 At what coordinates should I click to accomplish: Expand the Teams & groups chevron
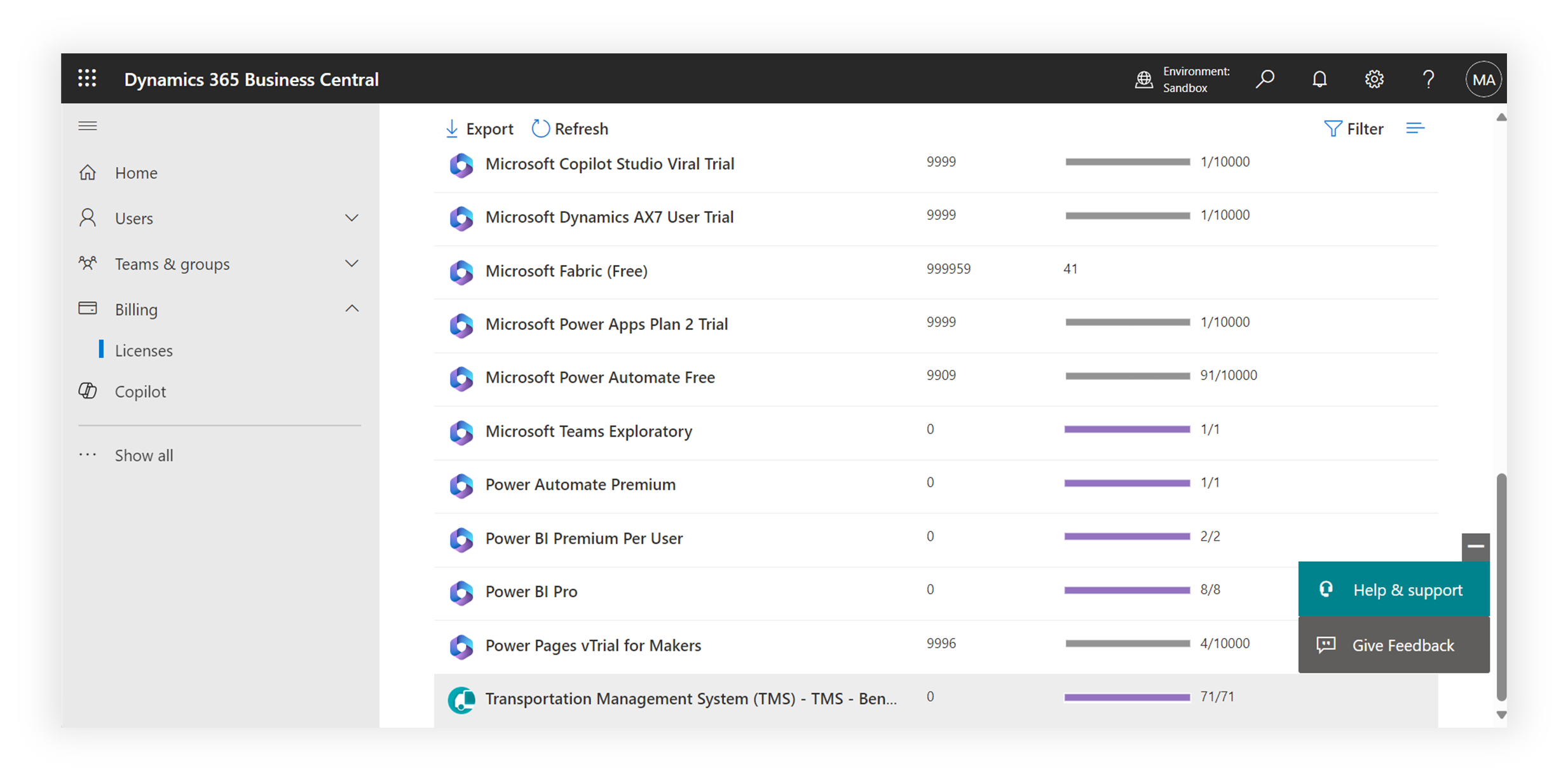pyautogui.click(x=351, y=263)
